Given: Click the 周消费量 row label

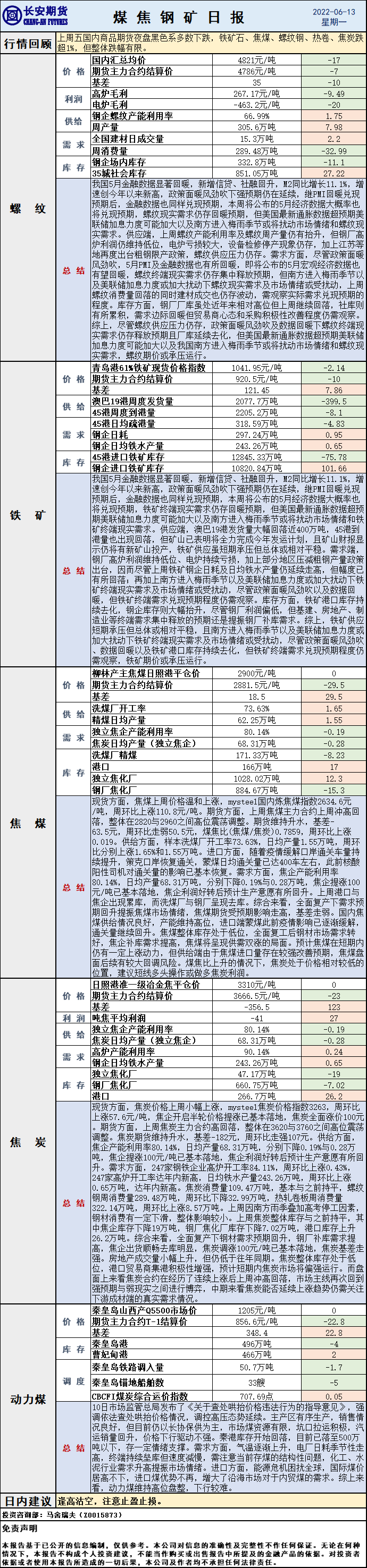Looking at the screenshot, I should tap(110, 150).
